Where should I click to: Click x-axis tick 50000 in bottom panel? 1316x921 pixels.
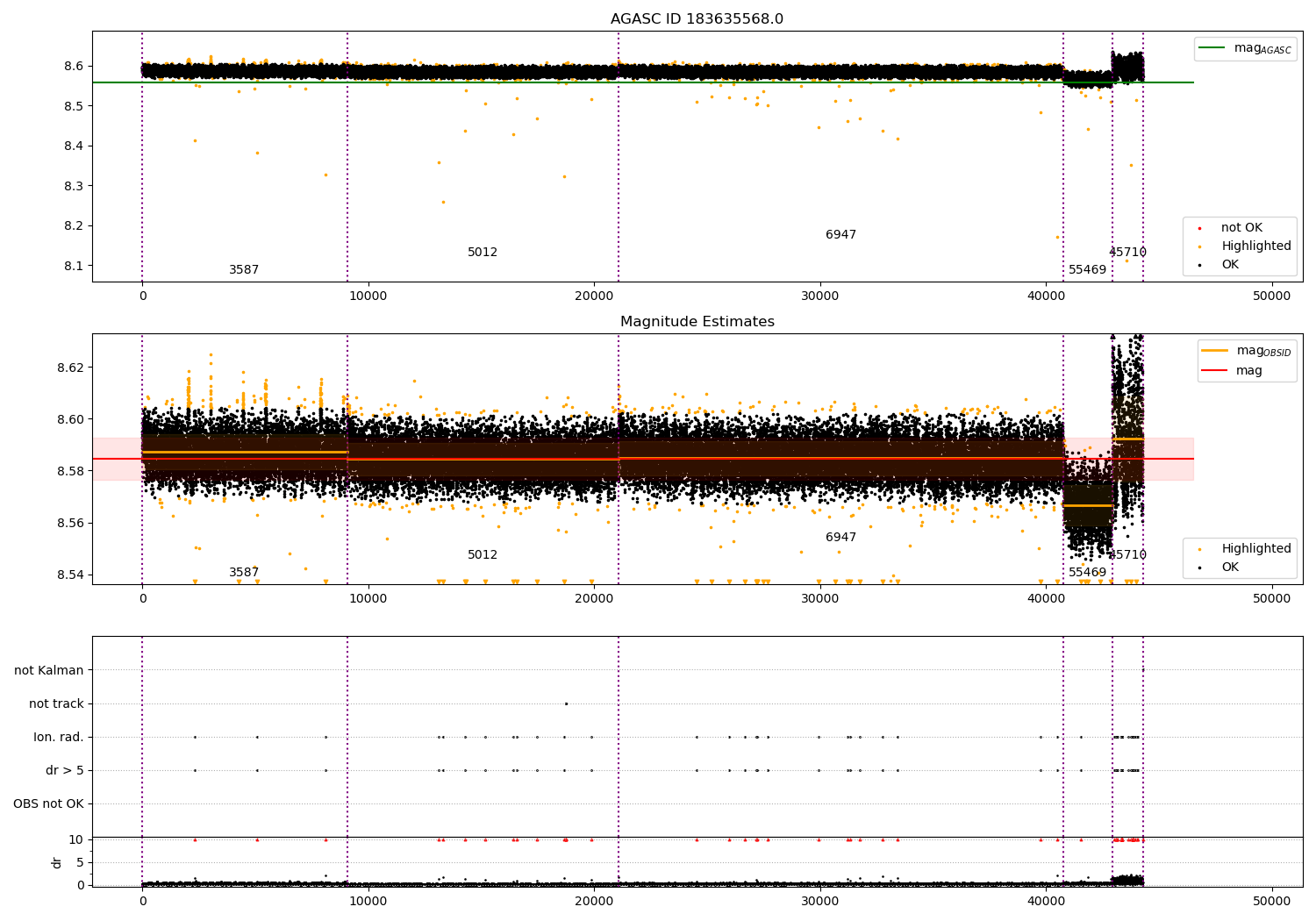[x=1272, y=902]
